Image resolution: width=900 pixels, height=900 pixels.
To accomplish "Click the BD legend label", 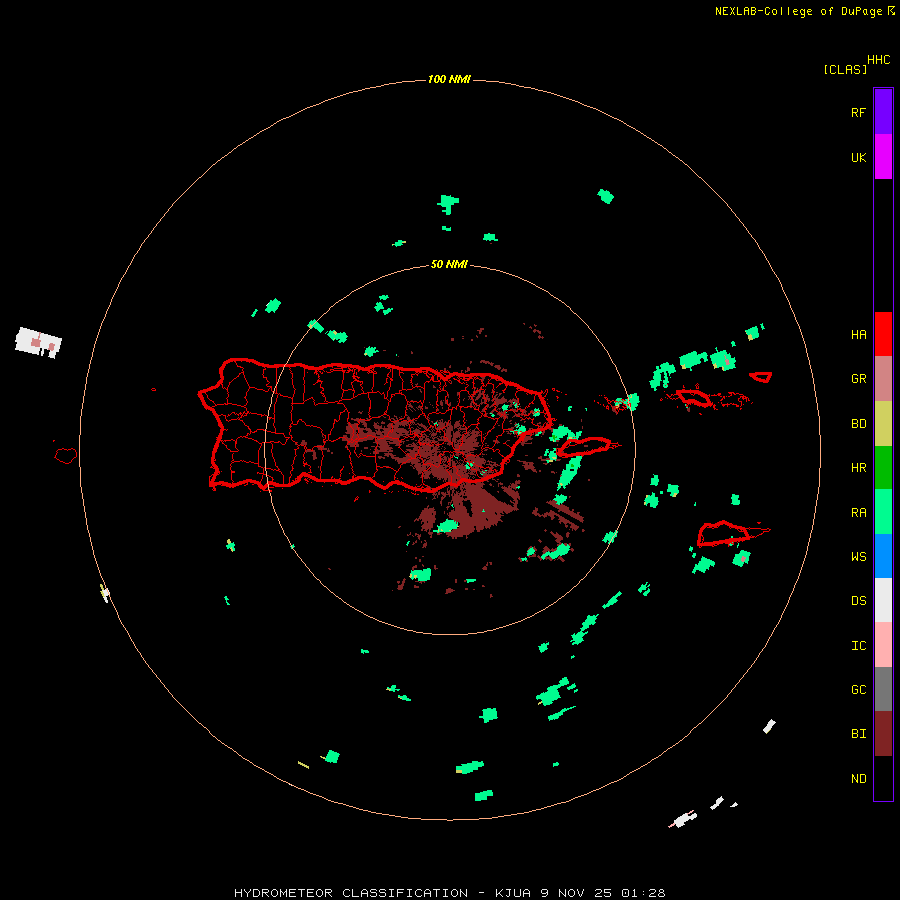I will pyautogui.click(x=858, y=424).
